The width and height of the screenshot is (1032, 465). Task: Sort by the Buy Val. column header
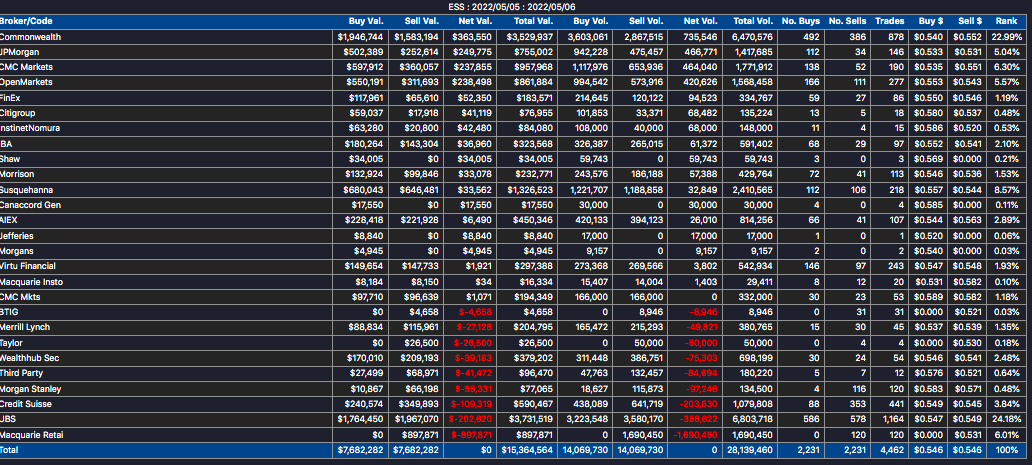[x=367, y=21]
